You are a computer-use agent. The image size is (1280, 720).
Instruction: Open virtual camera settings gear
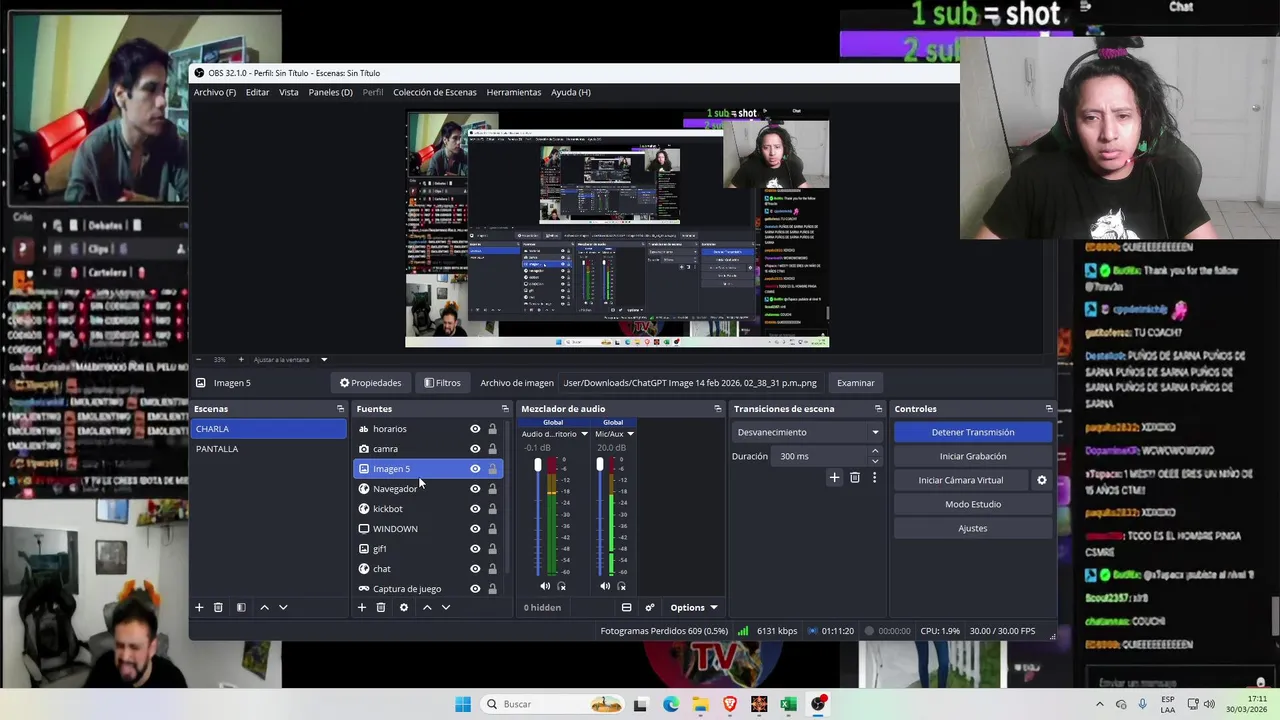coord(1041,480)
